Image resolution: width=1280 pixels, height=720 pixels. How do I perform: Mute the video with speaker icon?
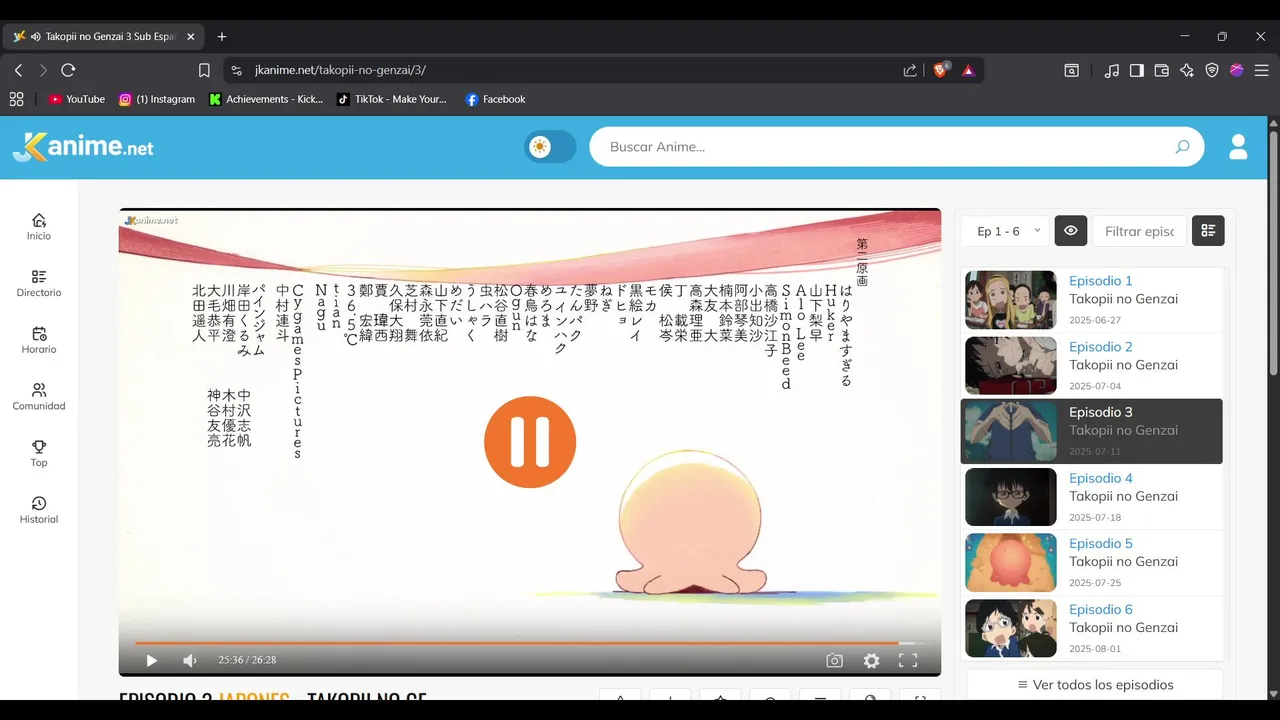click(x=190, y=660)
